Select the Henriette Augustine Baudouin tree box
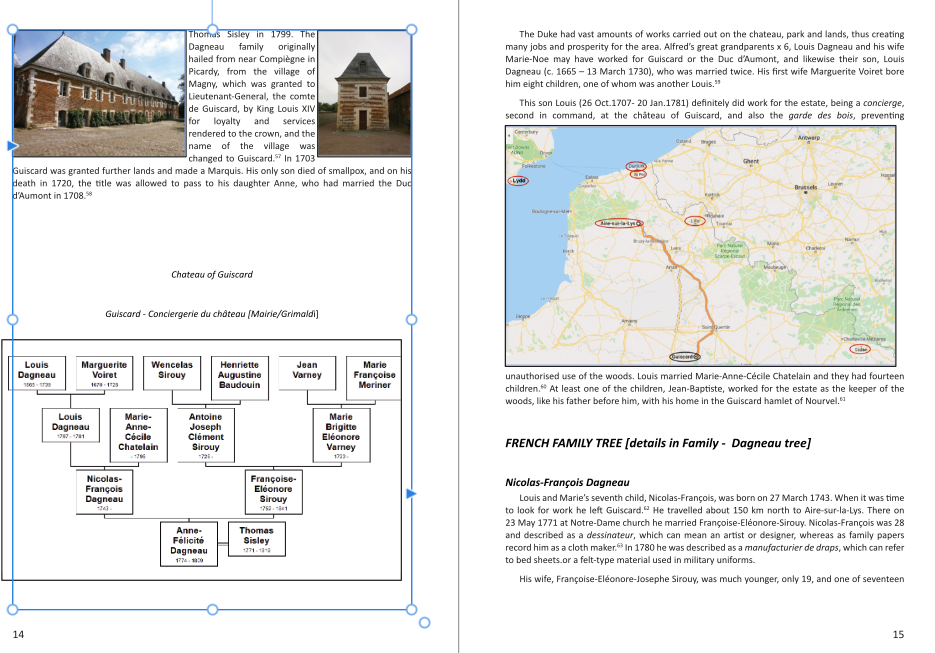The image size is (935, 653). tap(240, 378)
